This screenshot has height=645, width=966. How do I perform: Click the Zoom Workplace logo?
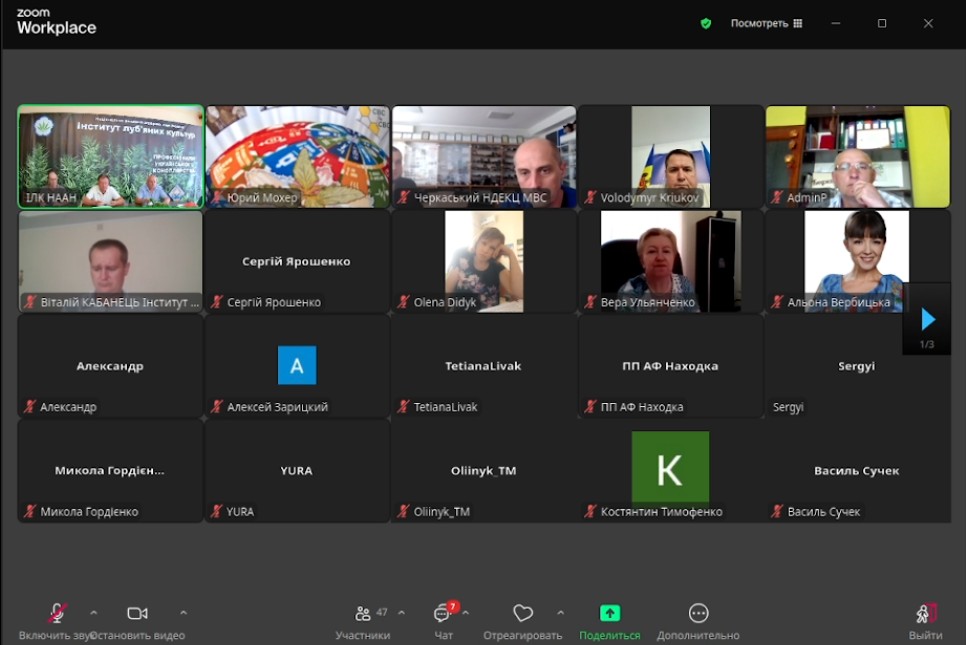[x=56, y=22]
